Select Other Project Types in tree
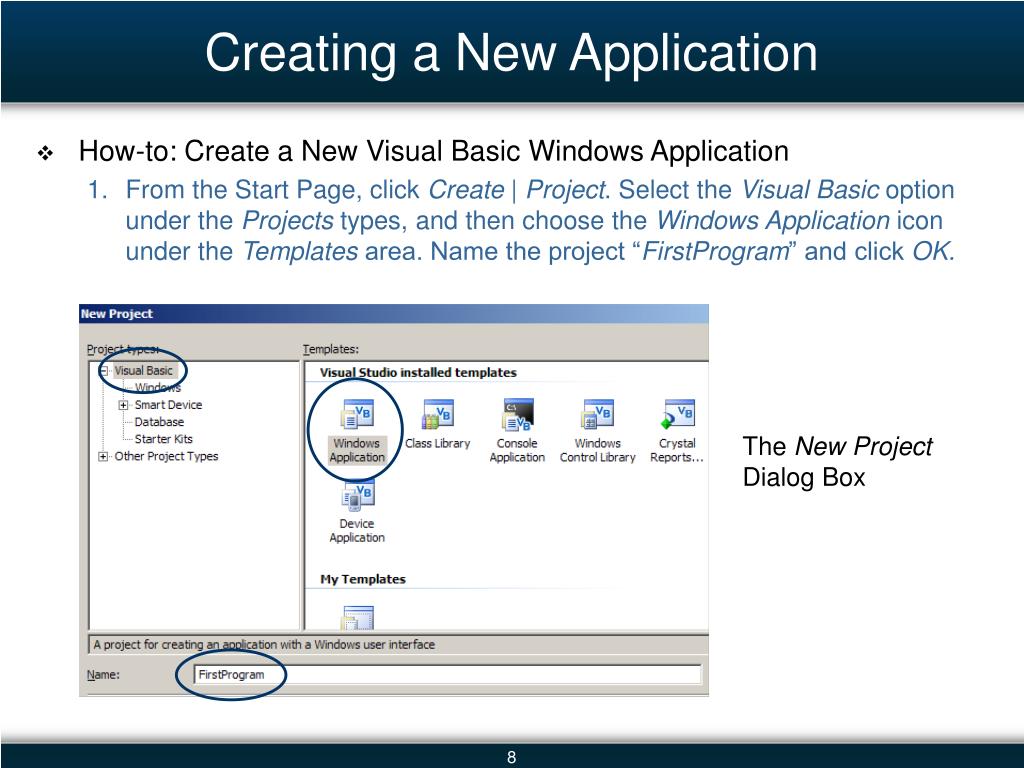Viewport: 1024px width, 768px height. pos(167,456)
